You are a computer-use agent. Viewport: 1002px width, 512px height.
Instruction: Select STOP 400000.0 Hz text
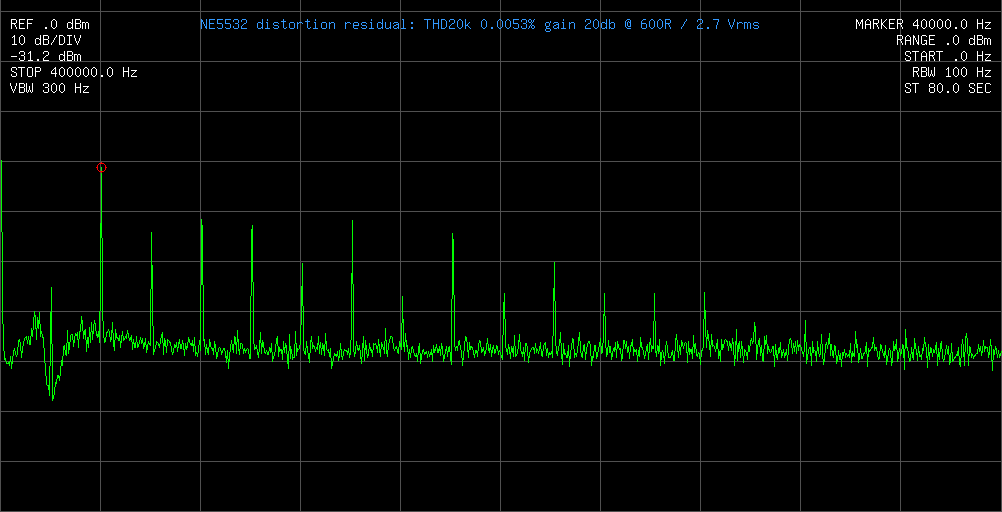(74, 73)
